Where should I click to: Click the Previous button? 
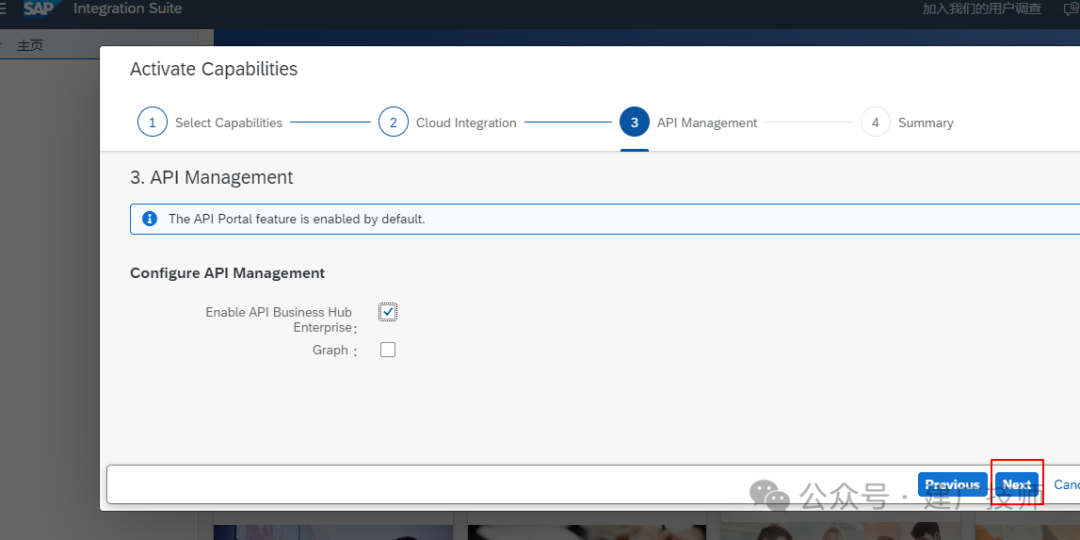pyautogui.click(x=952, y=485)
